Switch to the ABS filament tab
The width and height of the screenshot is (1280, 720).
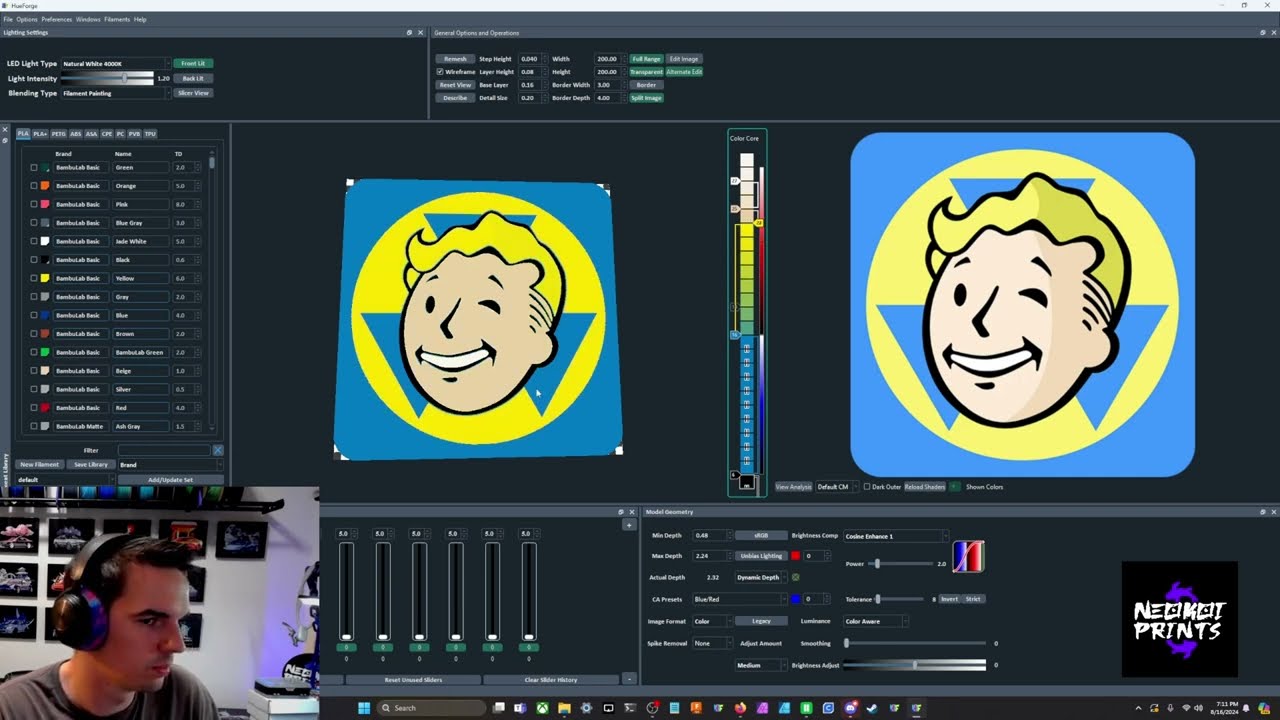click(75, 133)
